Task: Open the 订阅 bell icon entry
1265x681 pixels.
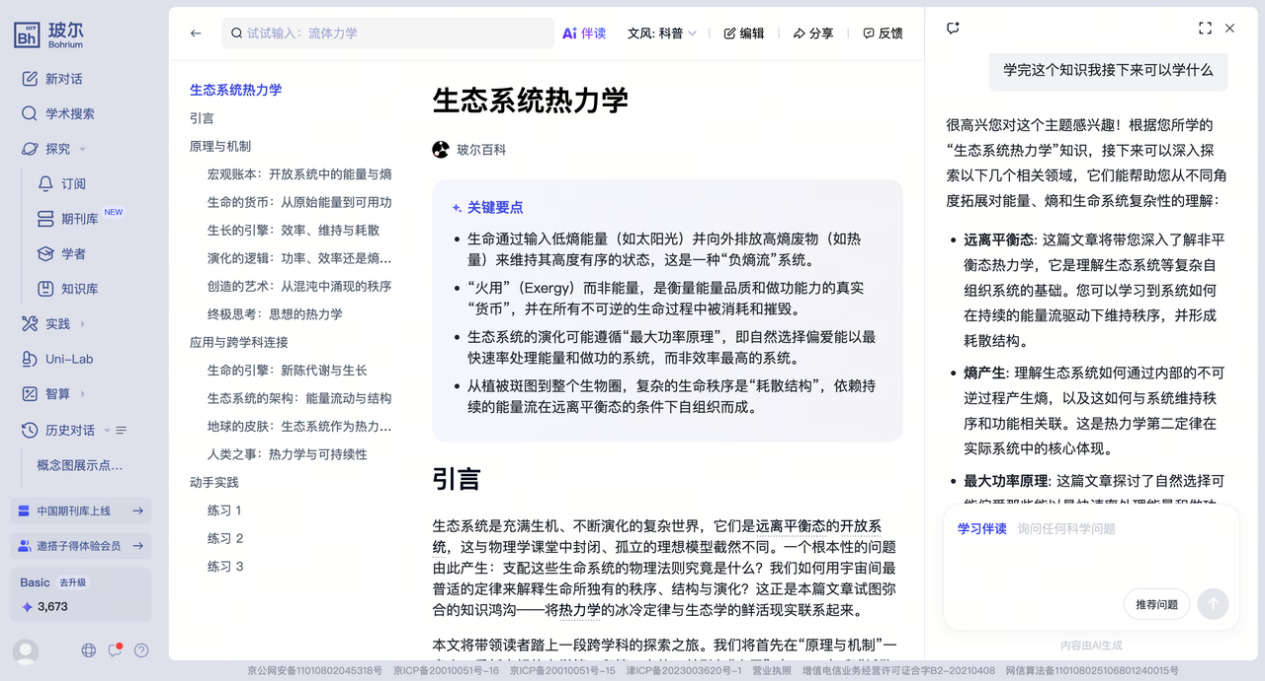Action: pyautogui.click(x=46, y=184)
